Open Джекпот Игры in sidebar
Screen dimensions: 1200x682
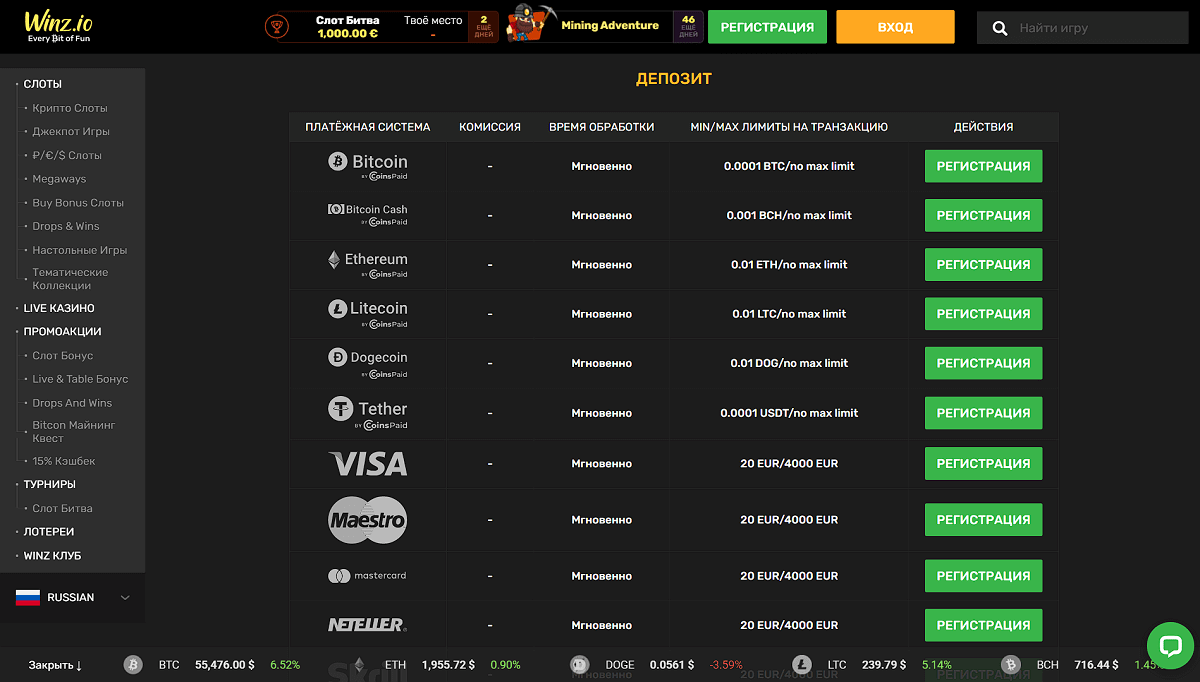pyautogui.click(x=71, y=131)
